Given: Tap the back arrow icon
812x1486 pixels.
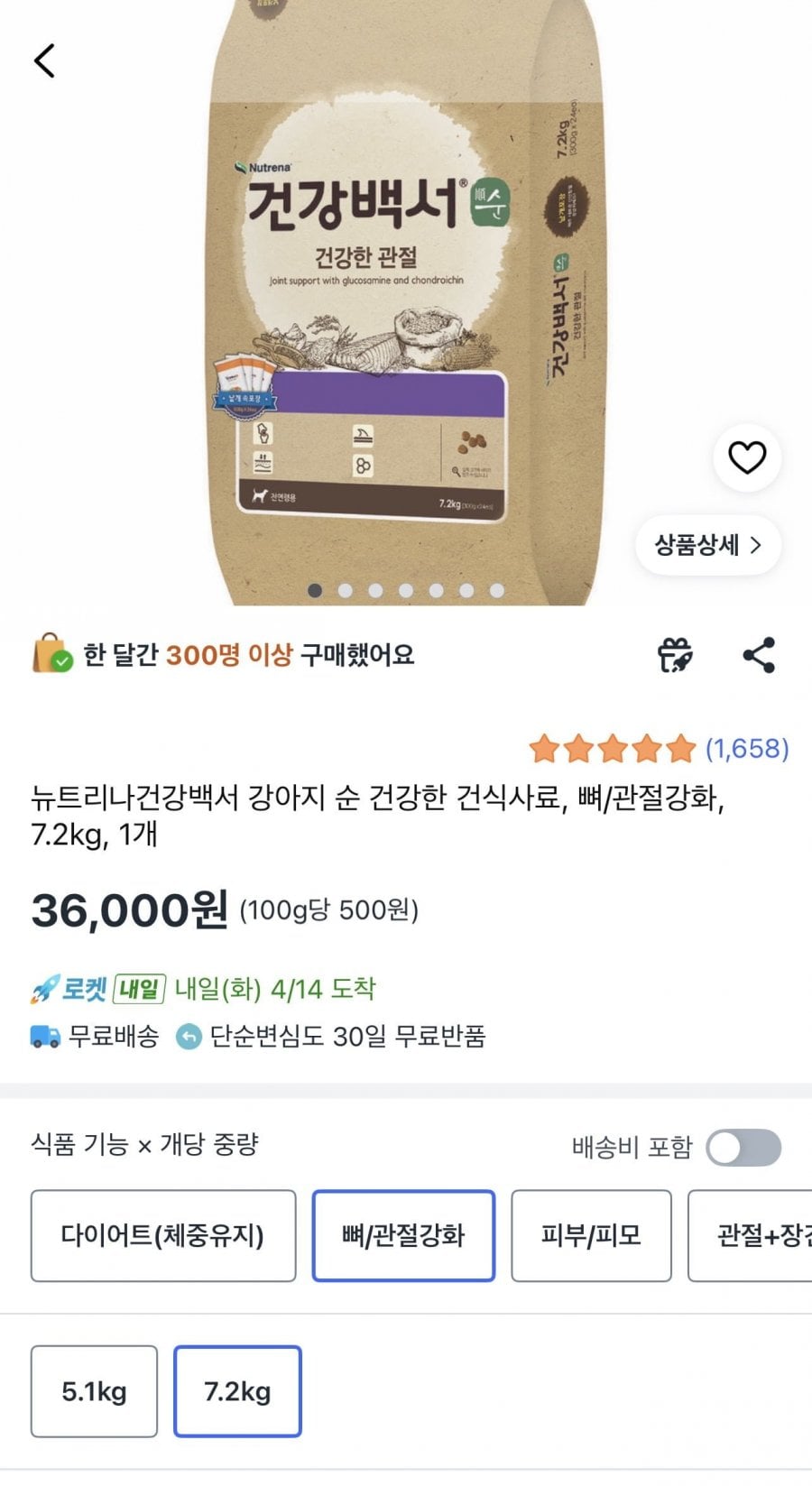Looking at the screenshot, I should tap(45, 61).
